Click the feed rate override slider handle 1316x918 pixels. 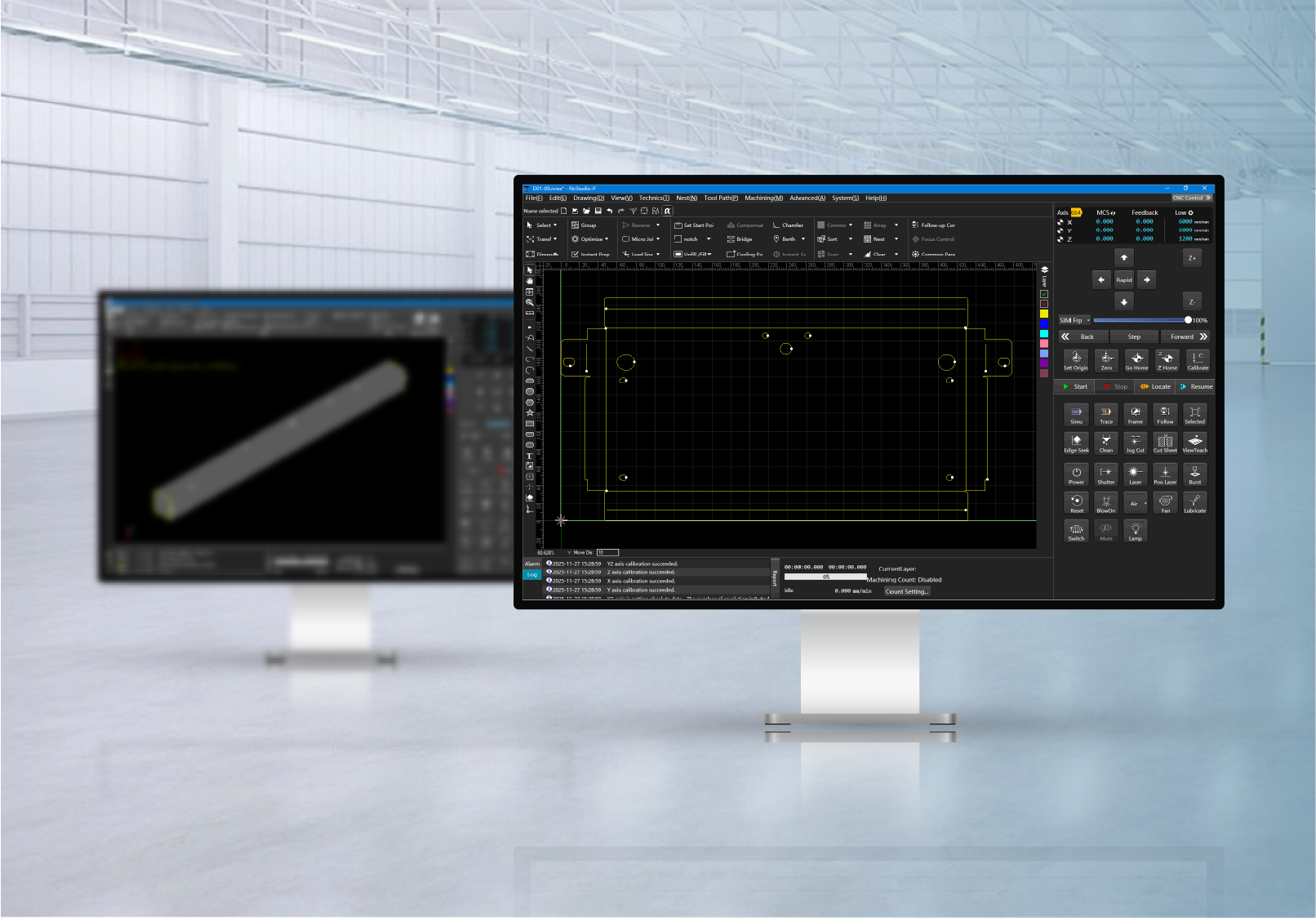tap(1188, 320)
